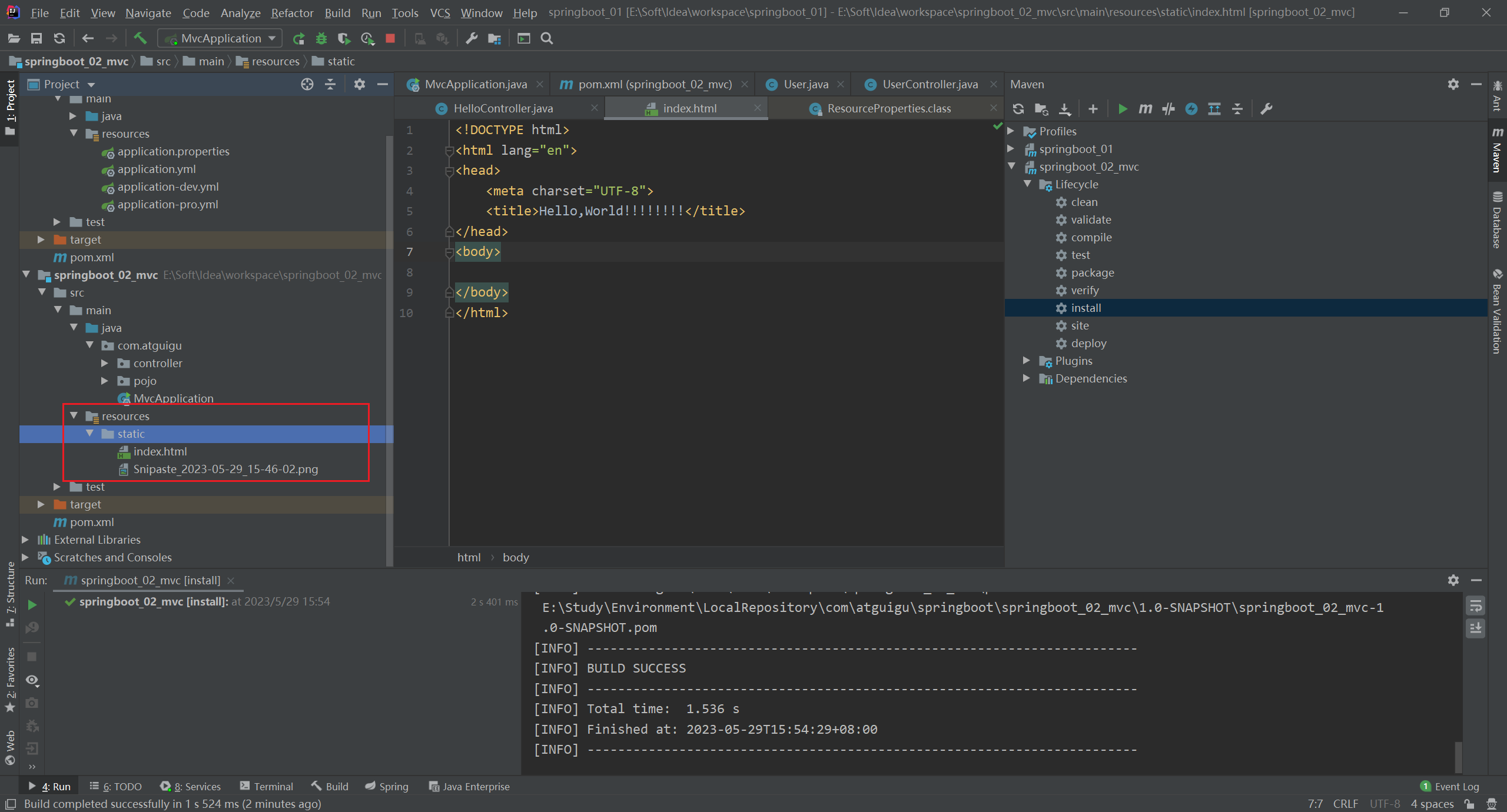This screenshot has width=1507, height=812.
Task: Open the MvcApplication run configuration dropdown
Action: click(220, 38)
